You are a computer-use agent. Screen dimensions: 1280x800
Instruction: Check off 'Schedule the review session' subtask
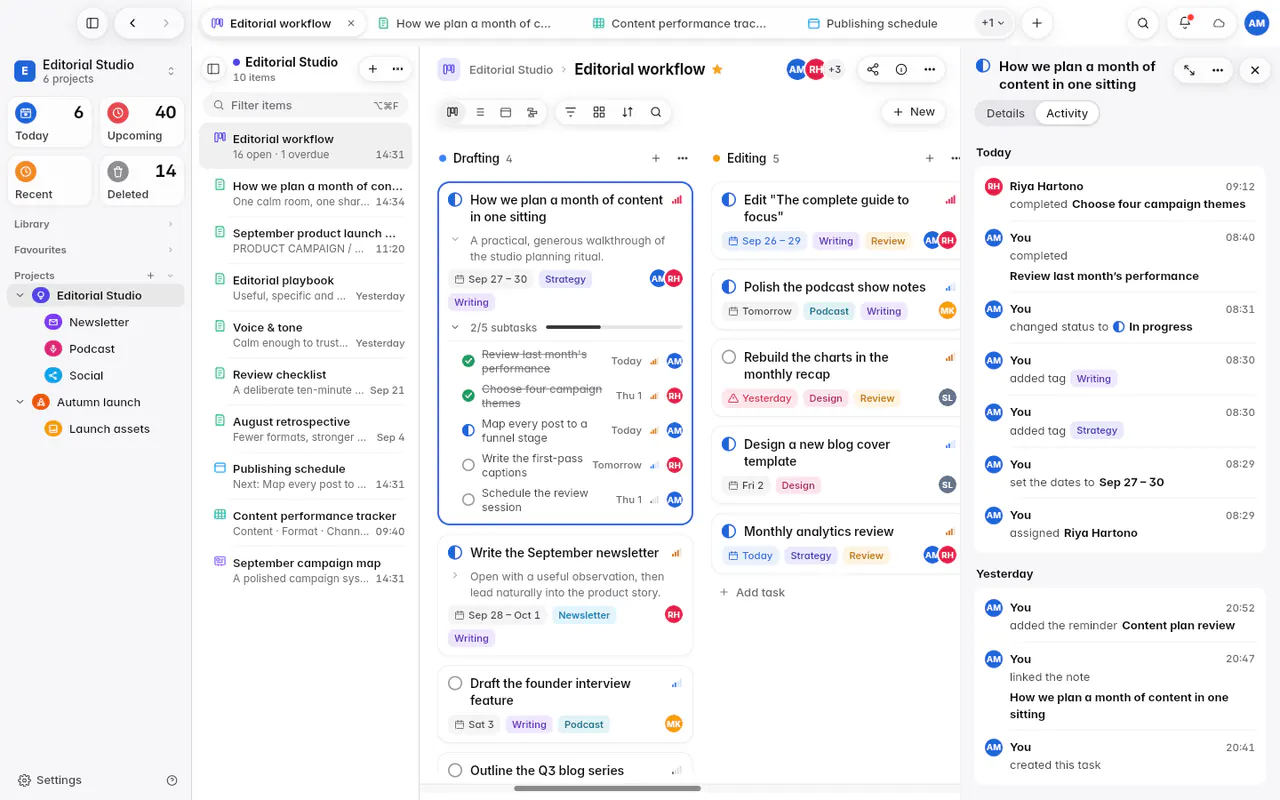point(468,500)
